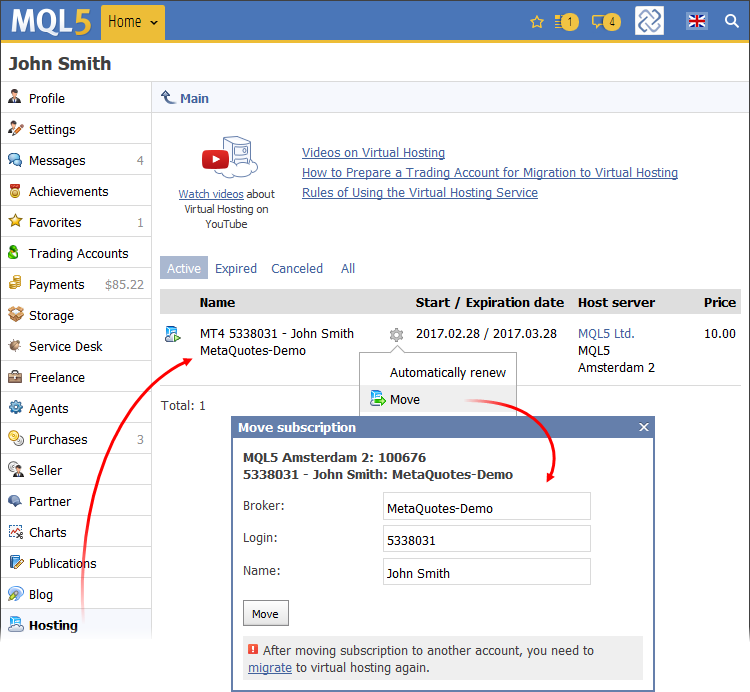Open How to Prepare a Trading Account link
Image resolution: width=750 pixels, height=692 pixels.
[490, 173]
